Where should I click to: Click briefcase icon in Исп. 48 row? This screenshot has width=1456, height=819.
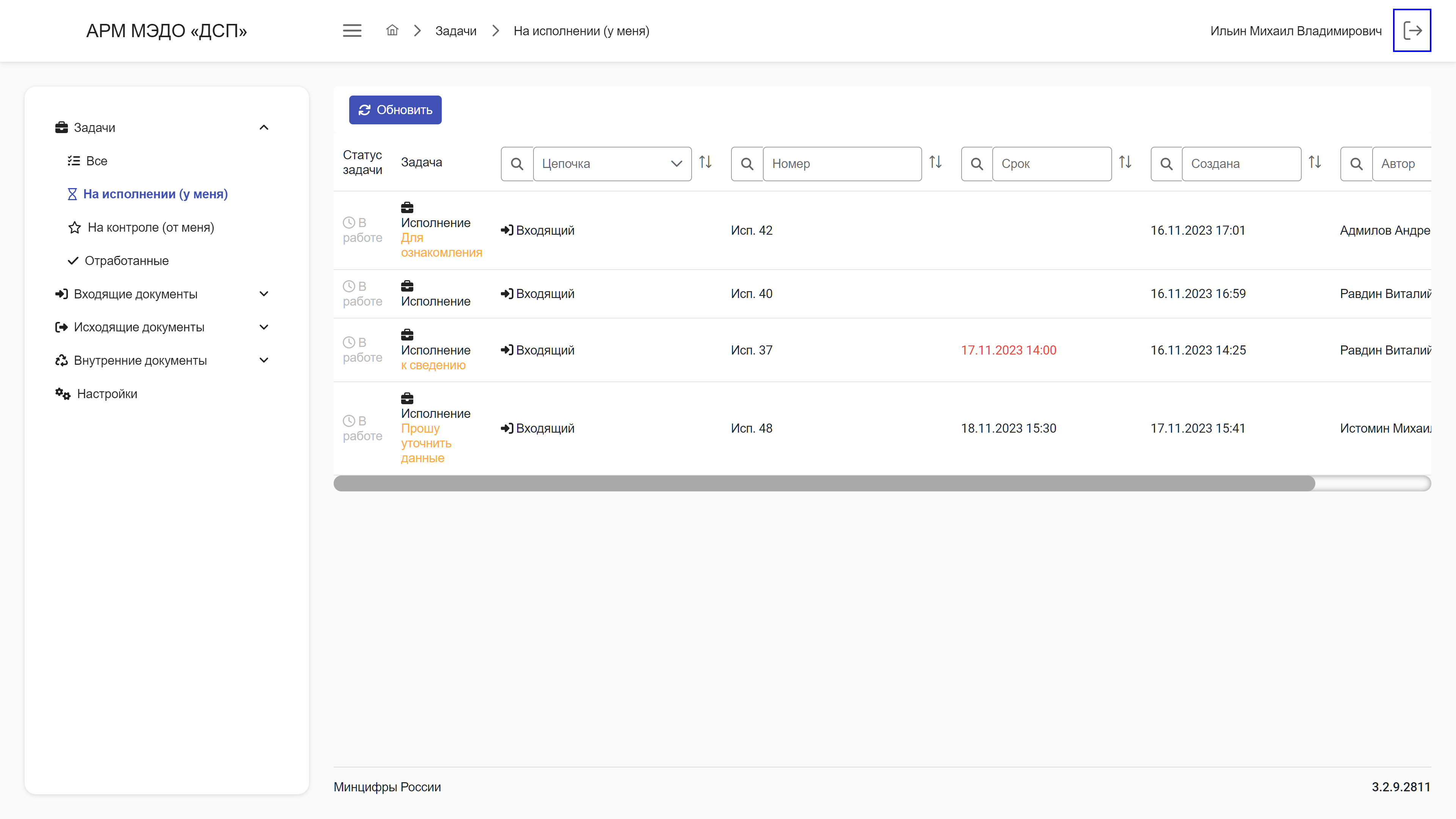pyautogui.click(x=407, y=398)
